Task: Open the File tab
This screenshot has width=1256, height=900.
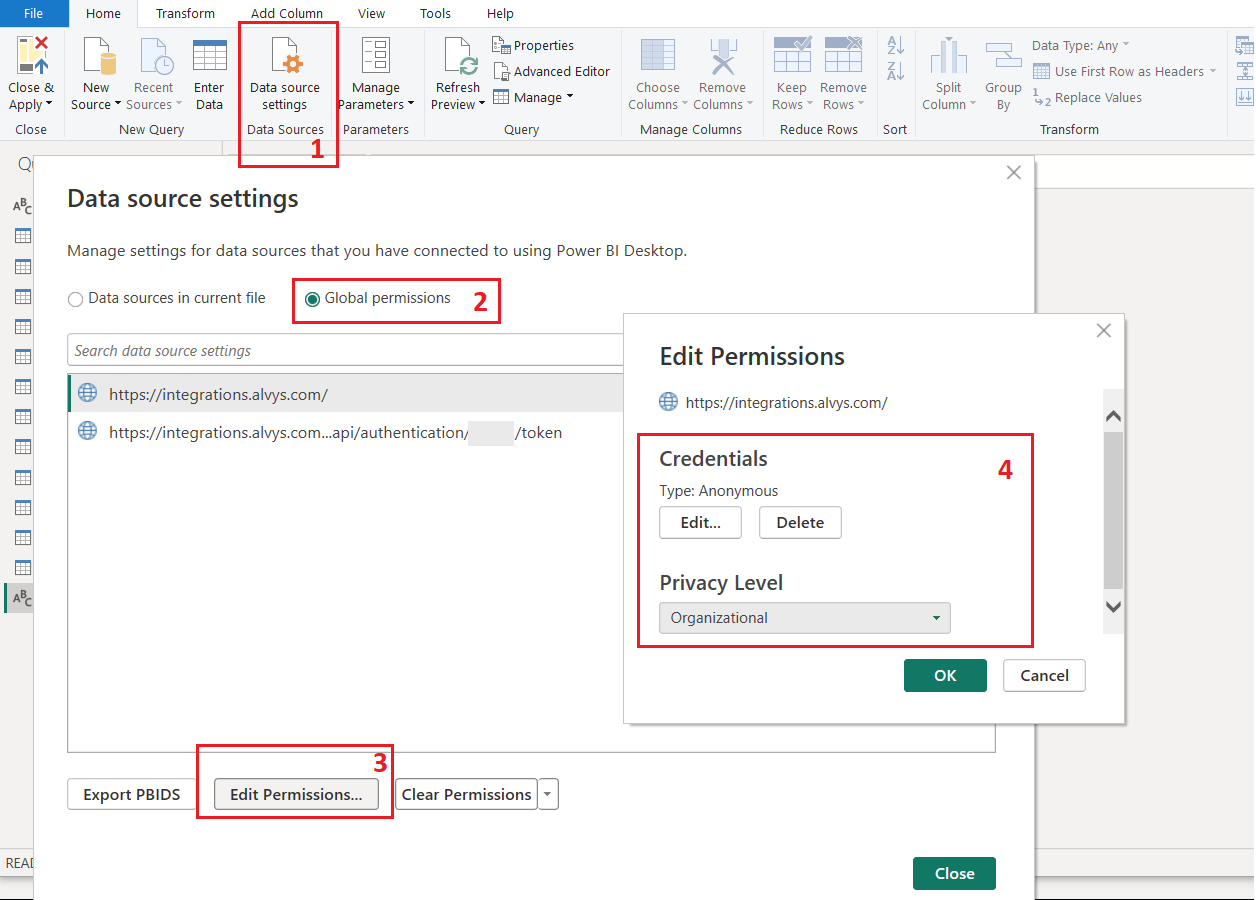Action: (x=34, y=13)
